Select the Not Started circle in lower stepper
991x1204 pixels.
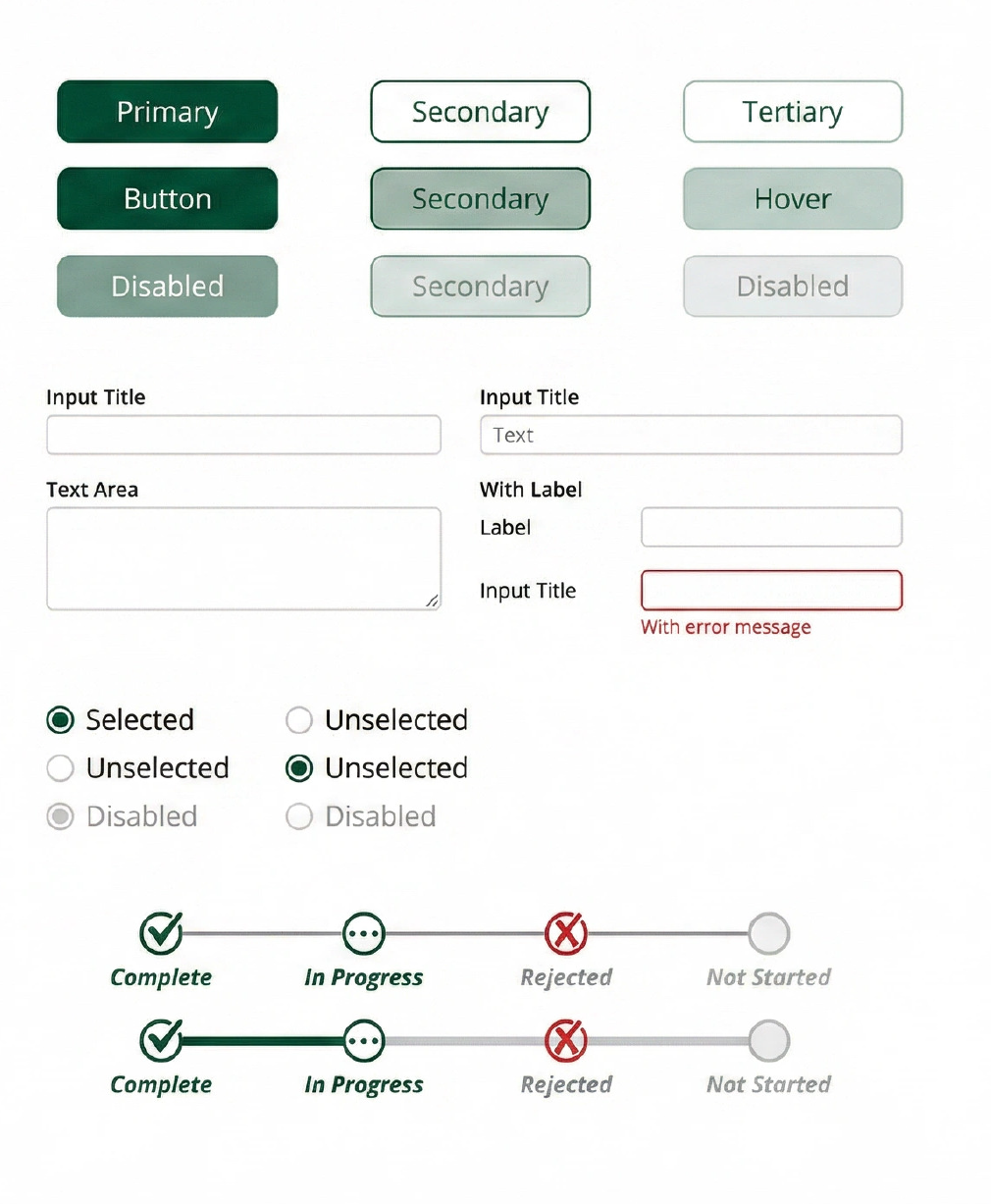click(x=769, y=1041)
